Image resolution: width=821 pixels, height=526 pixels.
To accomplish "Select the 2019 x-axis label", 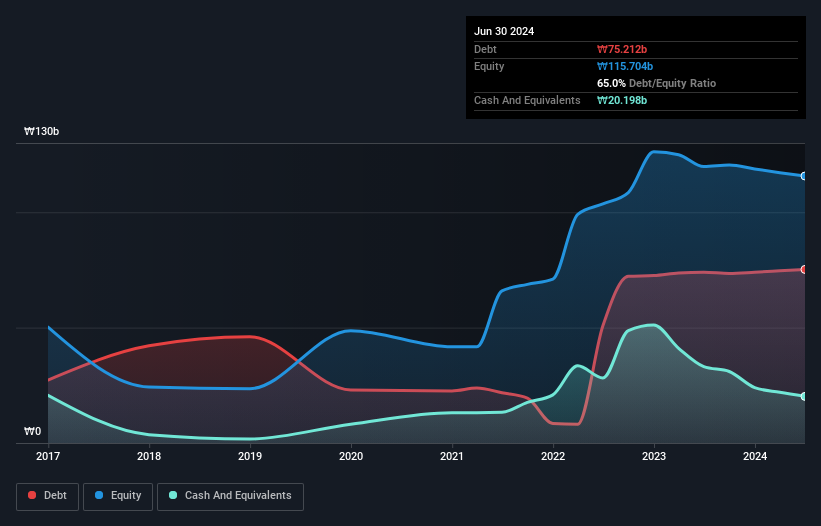I will (250, 456).
